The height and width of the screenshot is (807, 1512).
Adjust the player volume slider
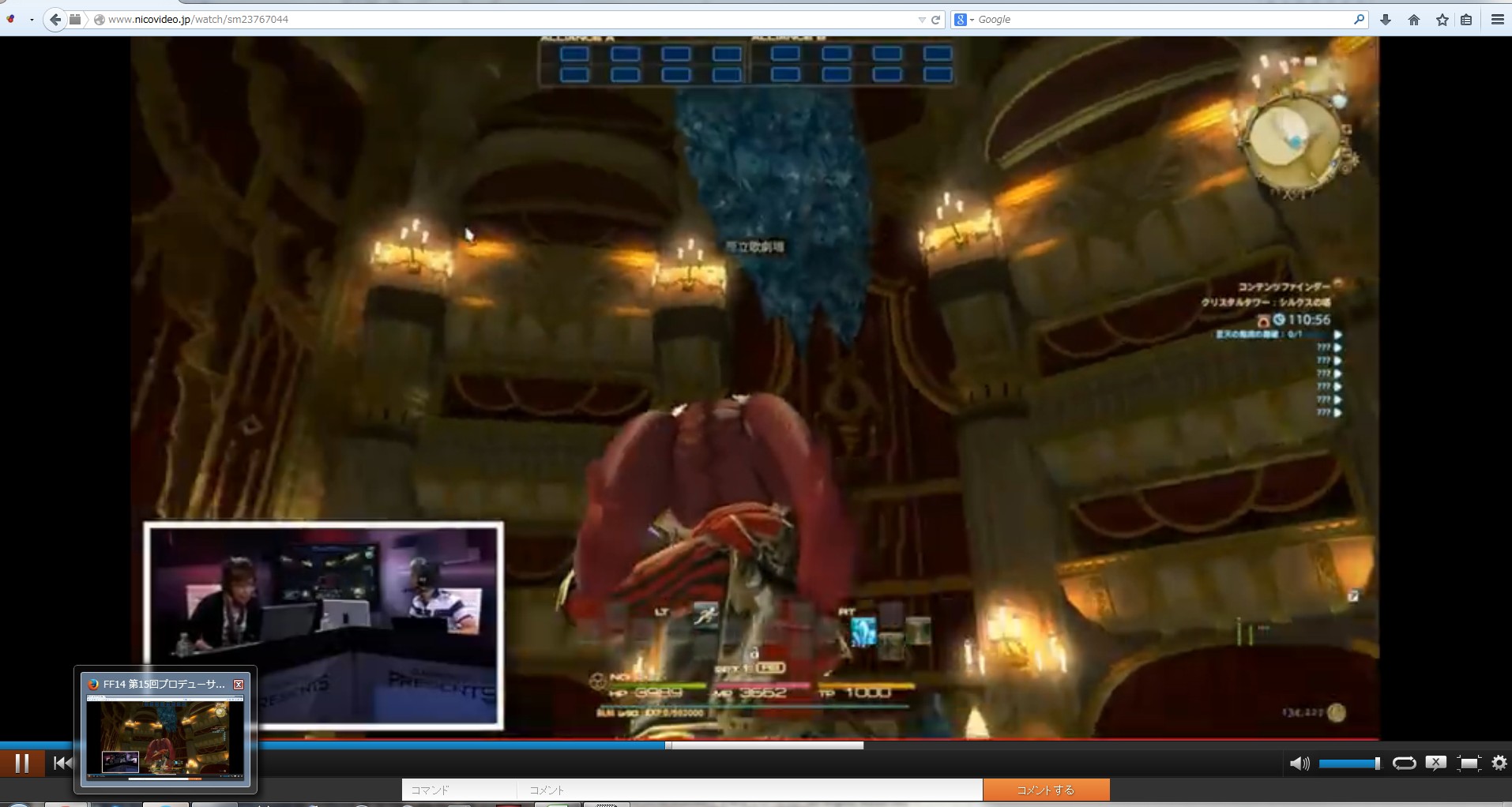(1349, 764)
